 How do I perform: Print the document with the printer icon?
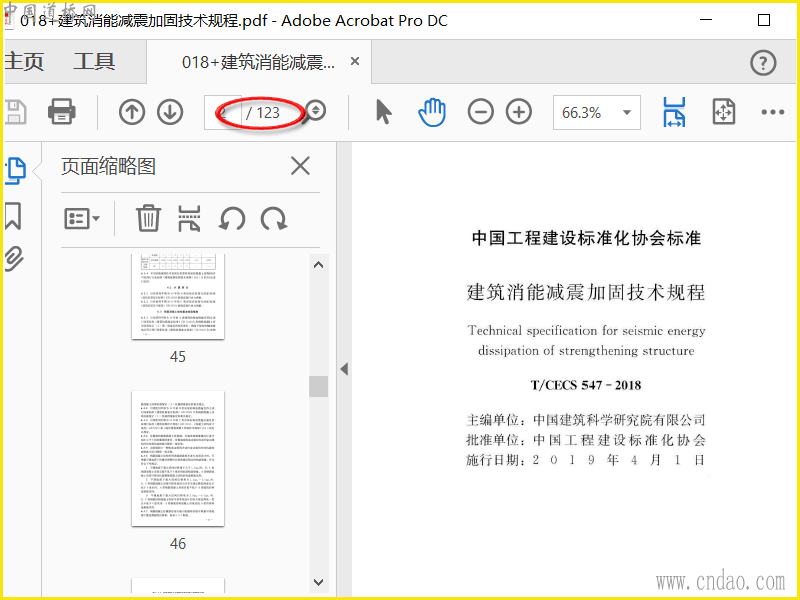(62, 111)
